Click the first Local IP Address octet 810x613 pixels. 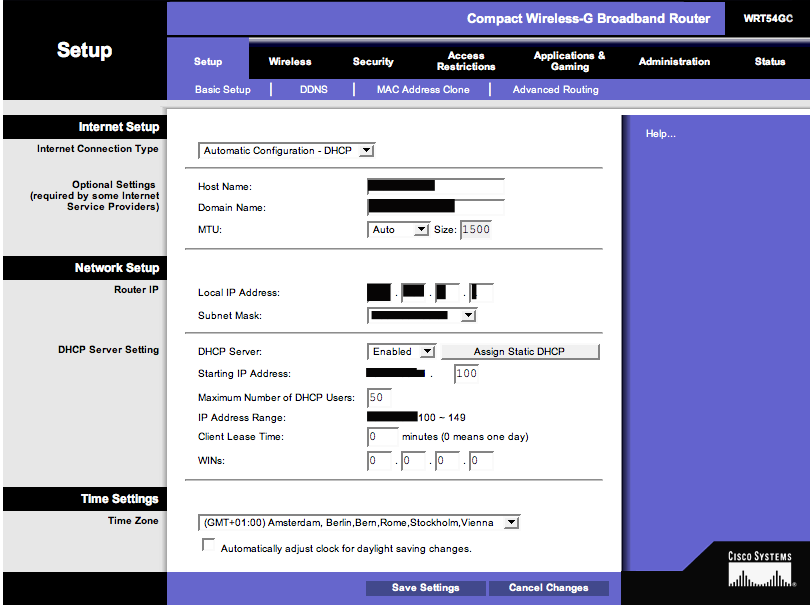[379, 292]
